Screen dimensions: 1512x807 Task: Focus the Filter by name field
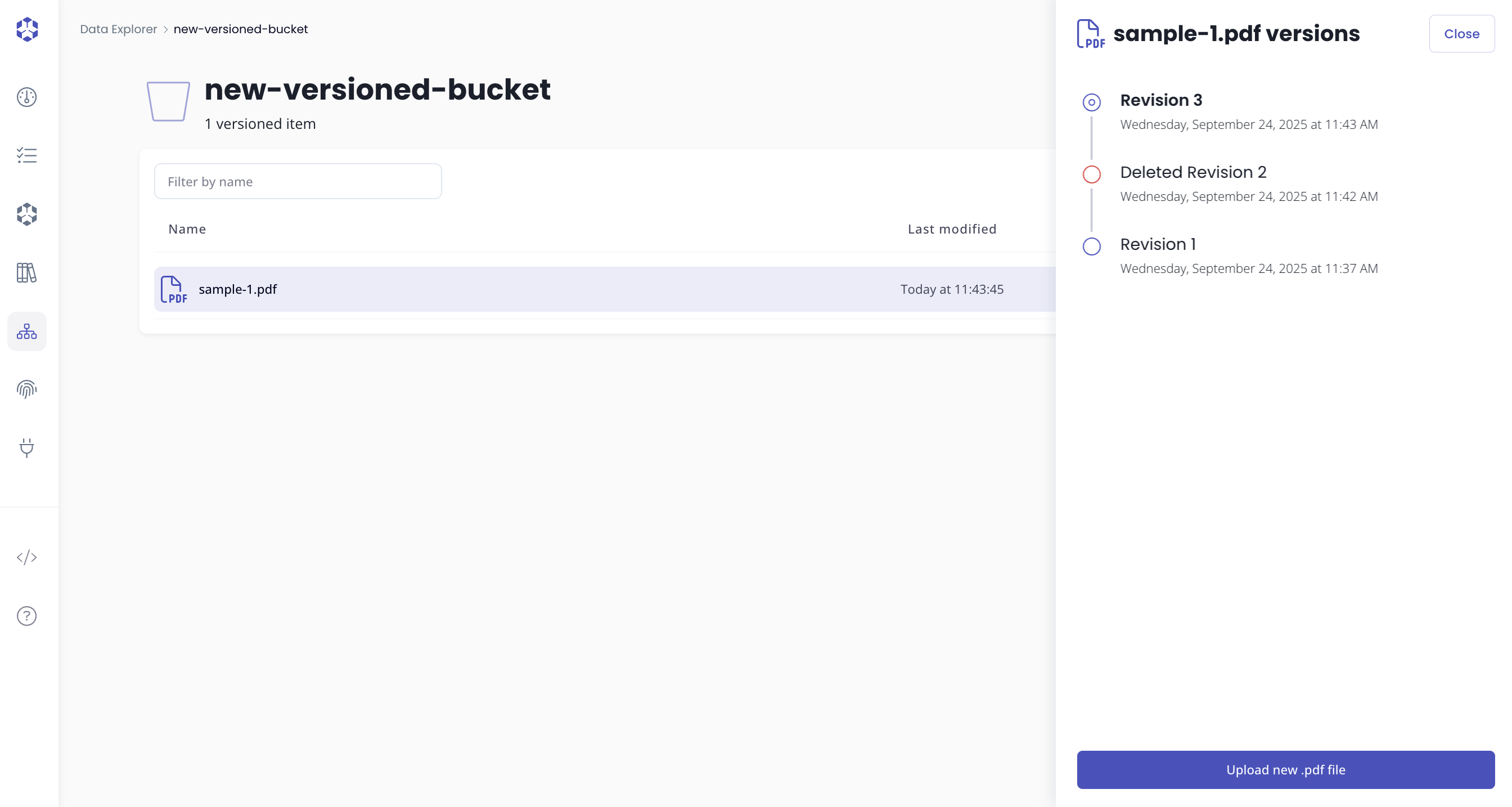298,181
